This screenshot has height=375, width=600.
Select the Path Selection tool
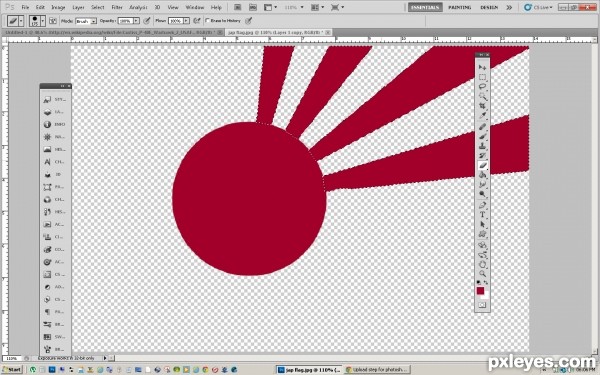point(482,224)
